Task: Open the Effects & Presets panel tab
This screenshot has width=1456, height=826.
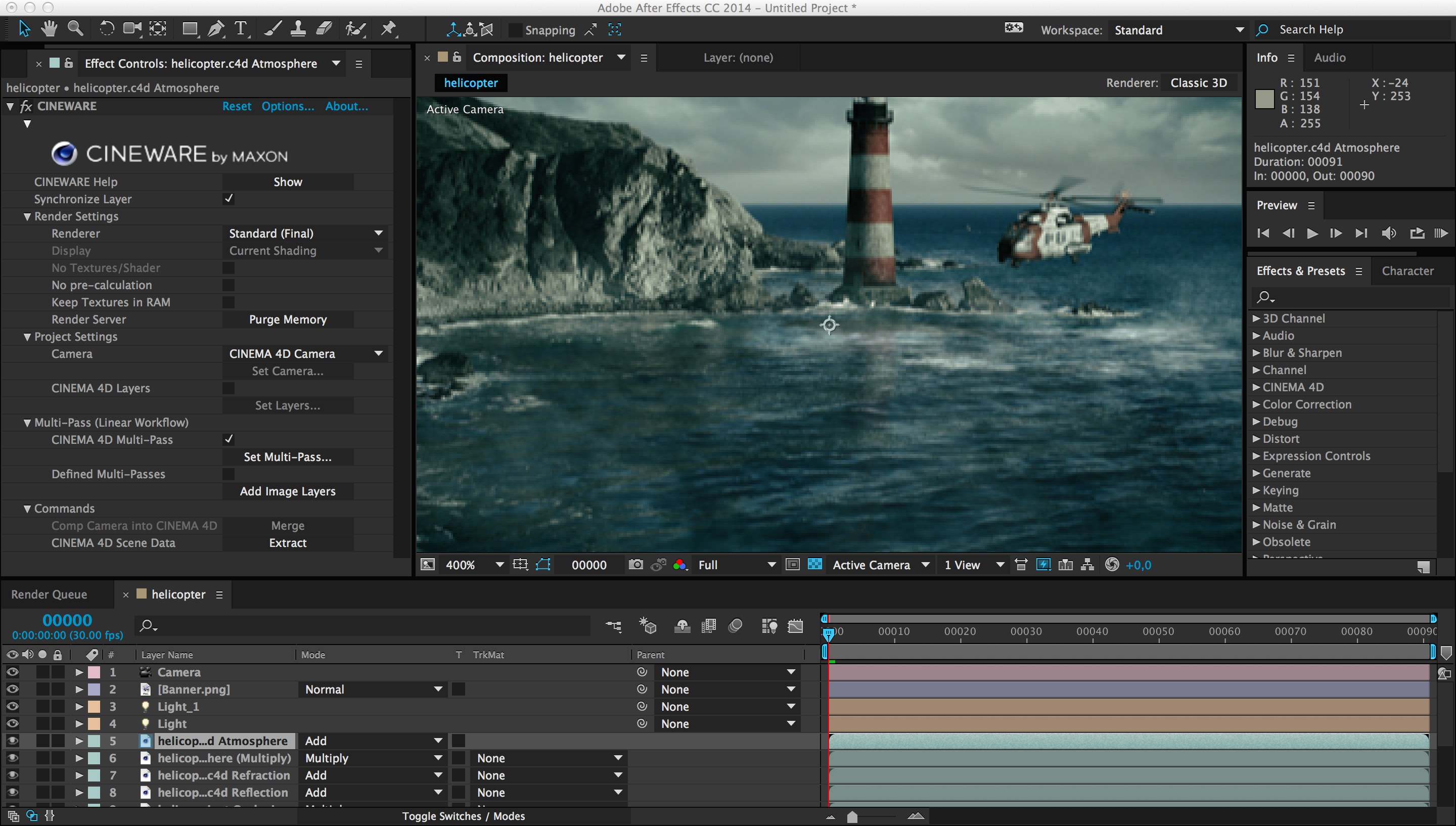Action: pyautogui.click(x=1300, y=270)
